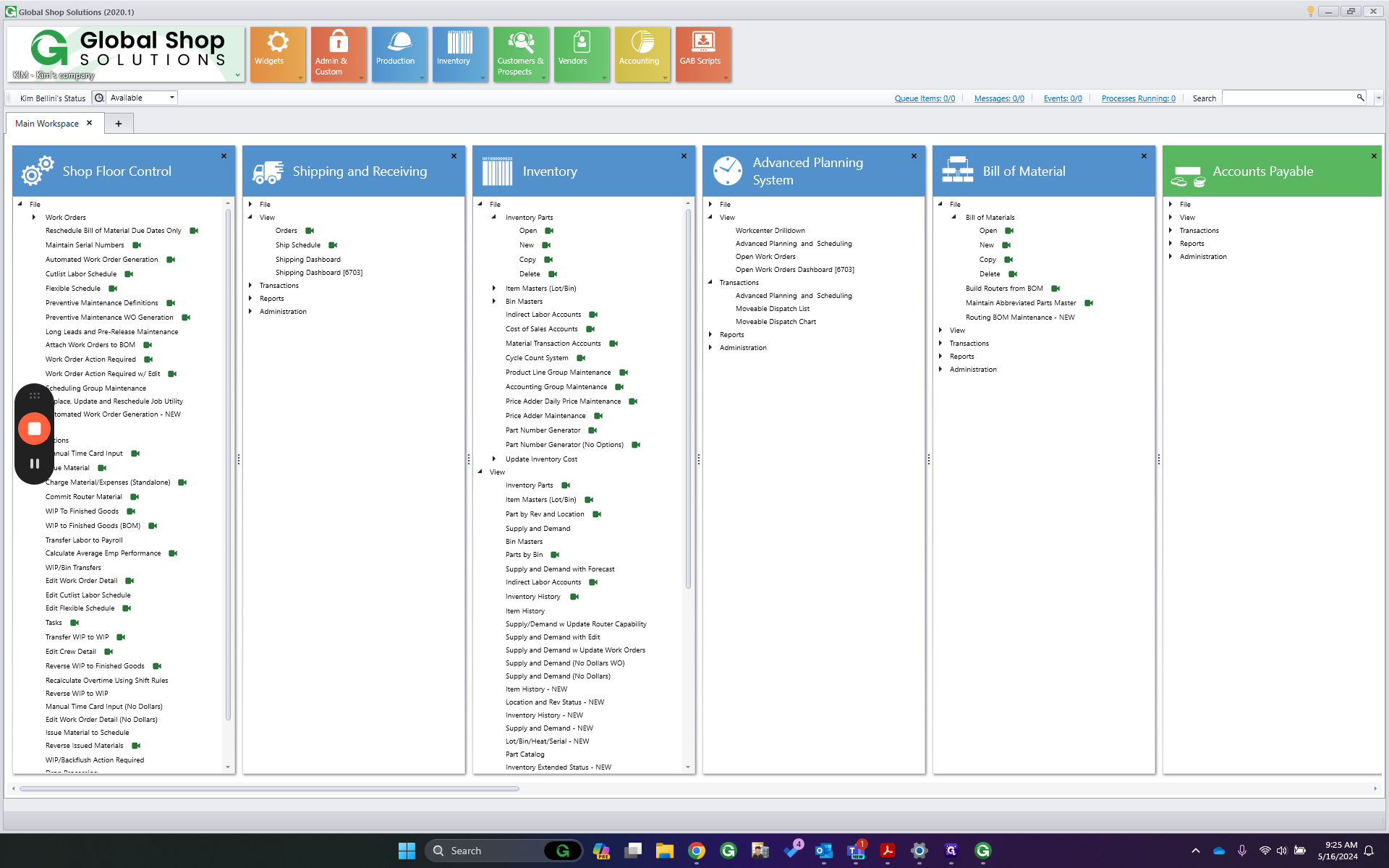Open the Production module tile
The width and height of the screenshot is (1389, 868).
[399, 54]
